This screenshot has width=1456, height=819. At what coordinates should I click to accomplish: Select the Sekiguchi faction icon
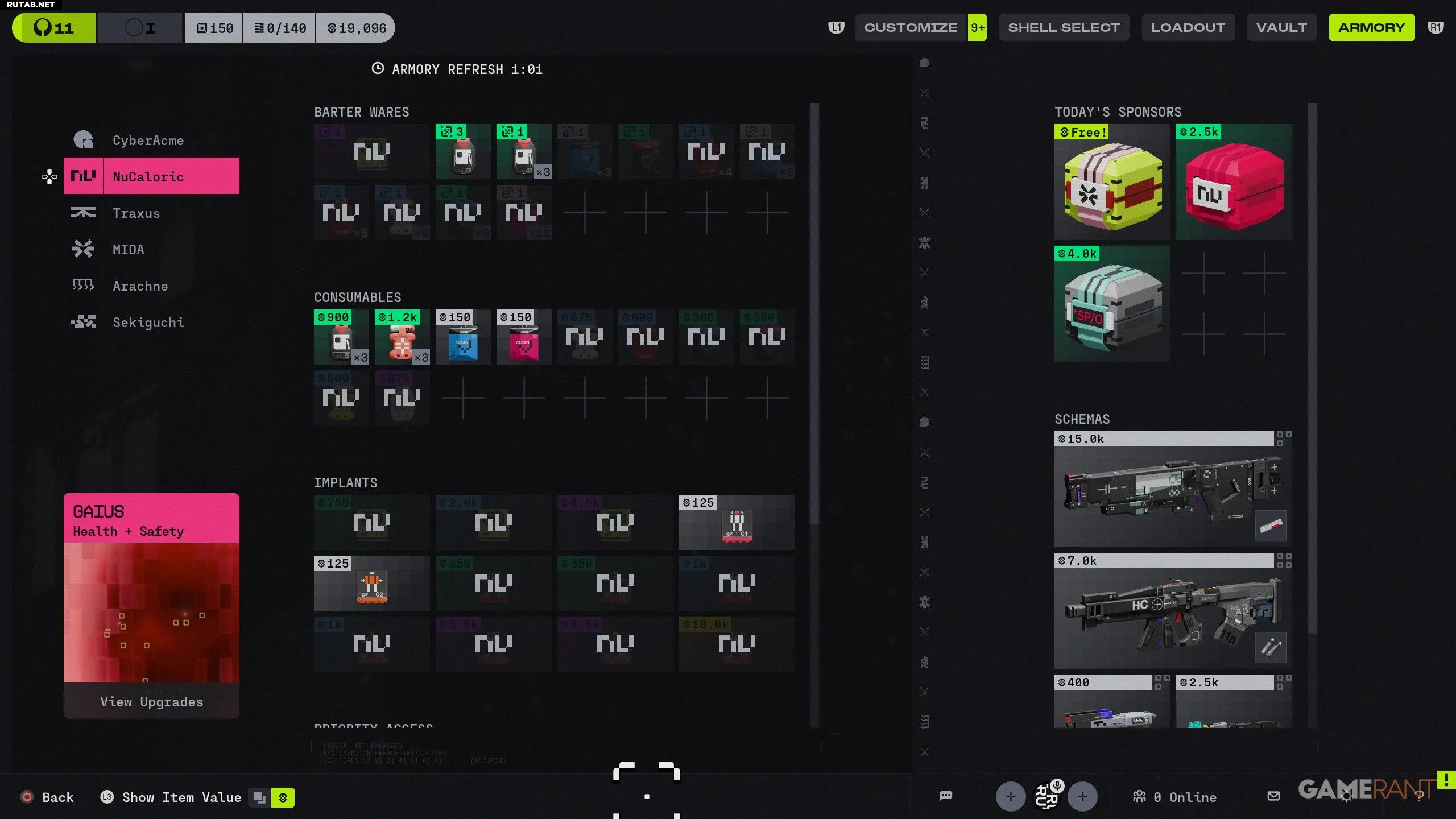83,322
